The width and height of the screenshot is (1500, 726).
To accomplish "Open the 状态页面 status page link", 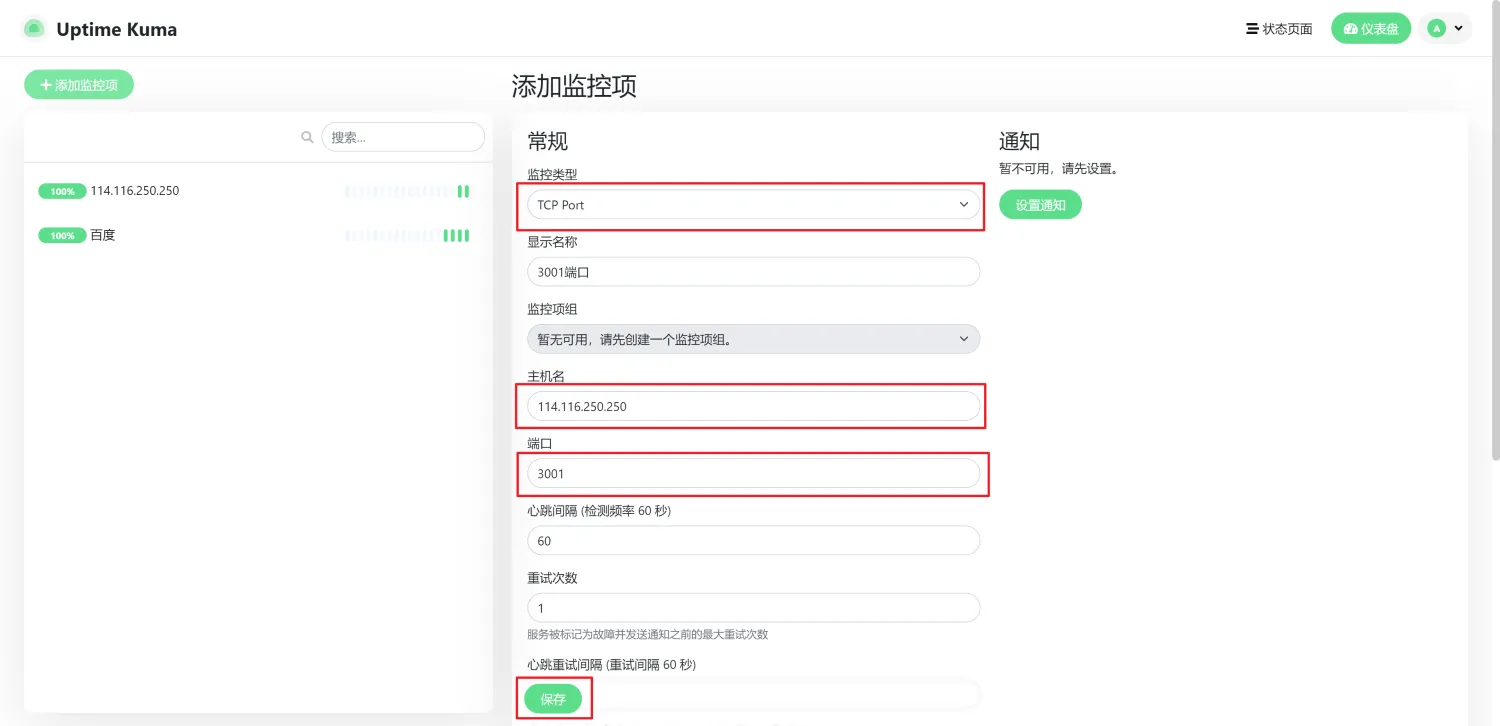I will click(1279, 29).
